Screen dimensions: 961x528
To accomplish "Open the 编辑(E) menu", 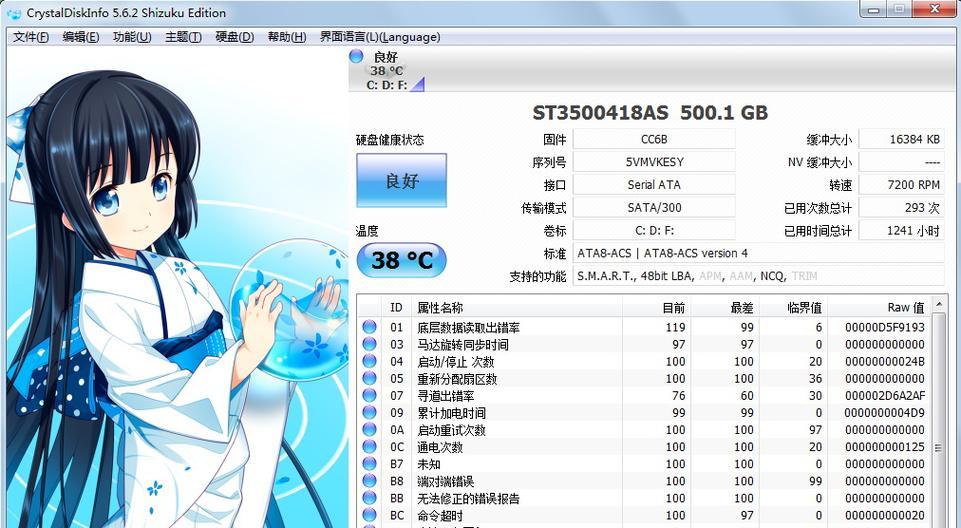I will pos(80,37).
